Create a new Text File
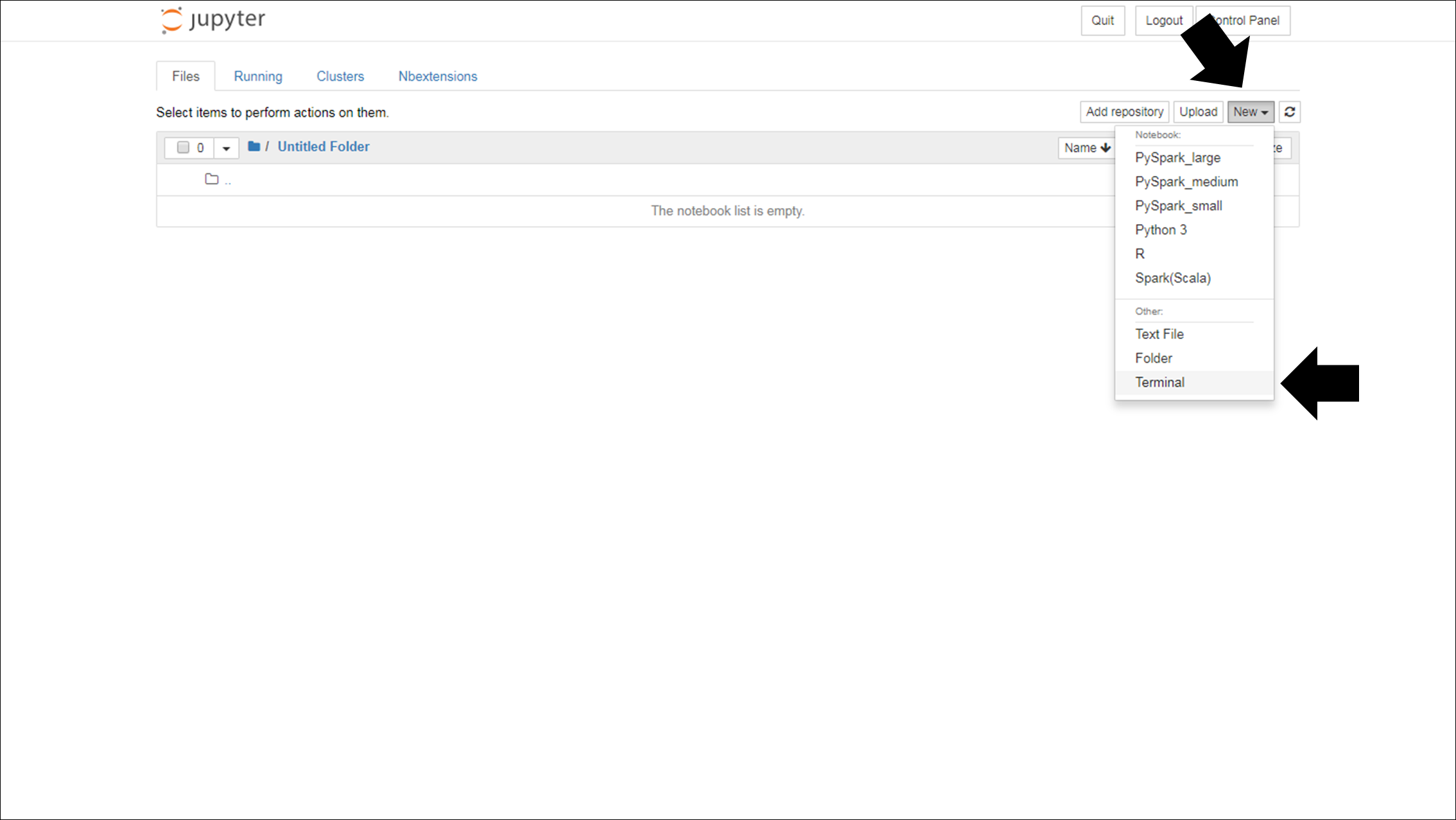Viewport: 1456px width, 820px height. pos(1194,335)
